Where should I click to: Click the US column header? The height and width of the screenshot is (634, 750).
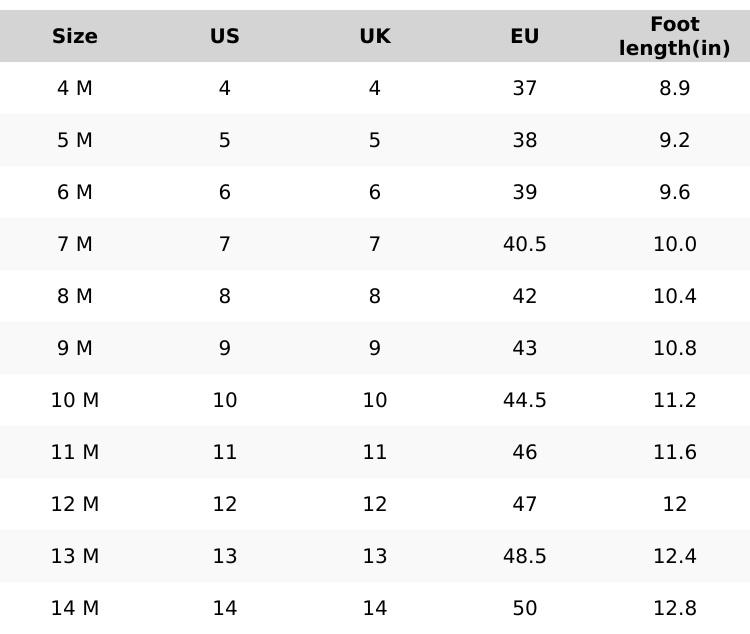tap(225, 37)
